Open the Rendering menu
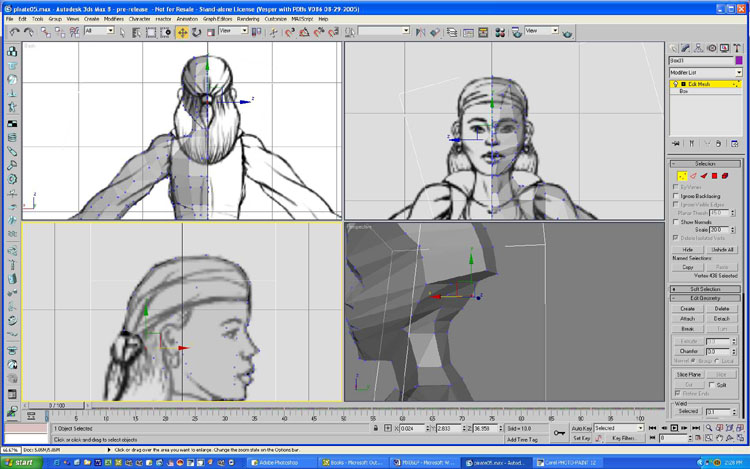 coord(248,18)
